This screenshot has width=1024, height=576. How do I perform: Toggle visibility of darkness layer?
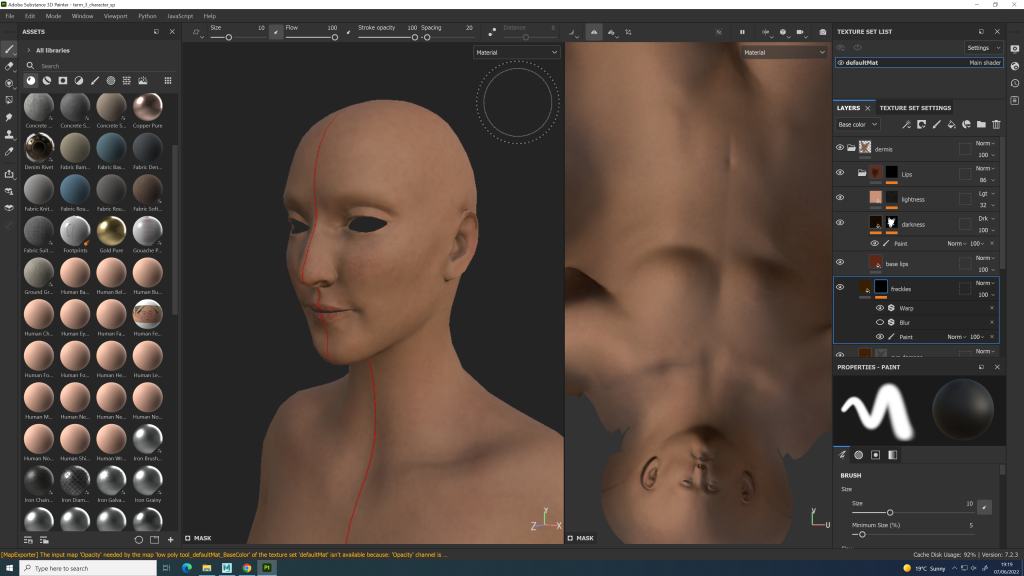840,222
